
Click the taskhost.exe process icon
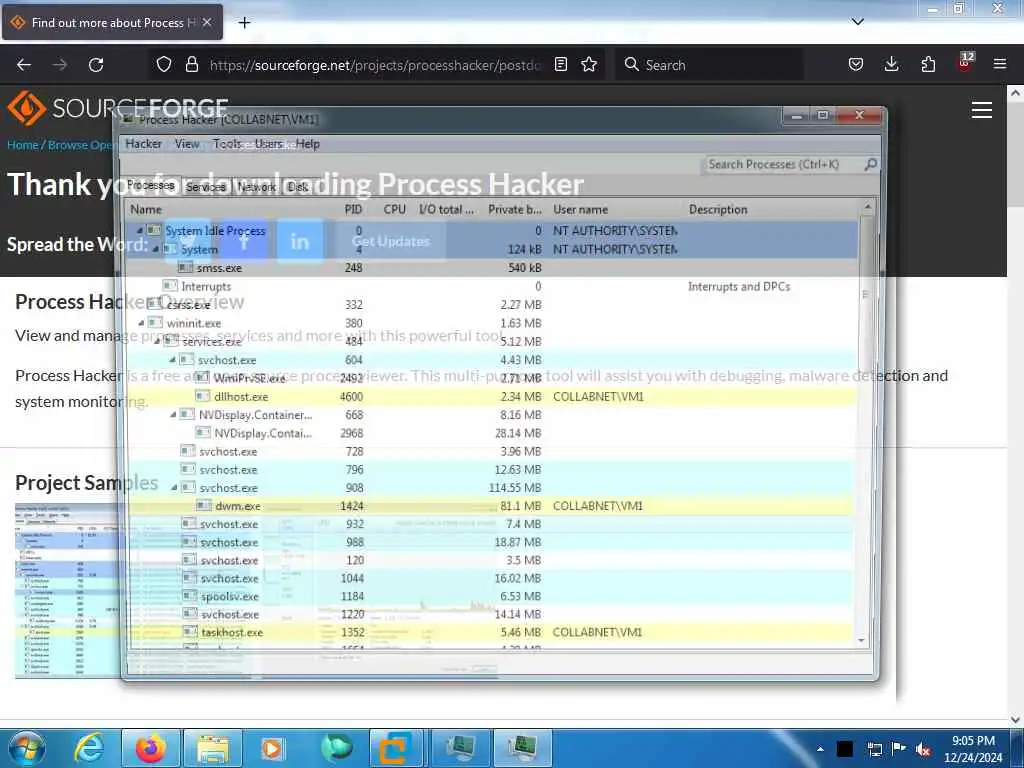tap(190, 632)
